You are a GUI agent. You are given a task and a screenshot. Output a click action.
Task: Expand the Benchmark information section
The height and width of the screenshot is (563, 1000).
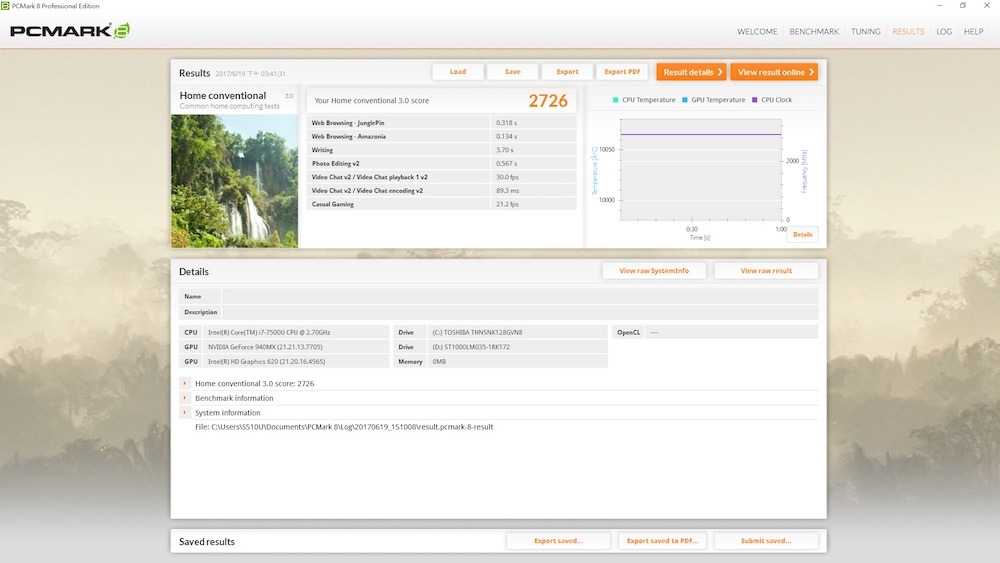click(x=185, y=398)
